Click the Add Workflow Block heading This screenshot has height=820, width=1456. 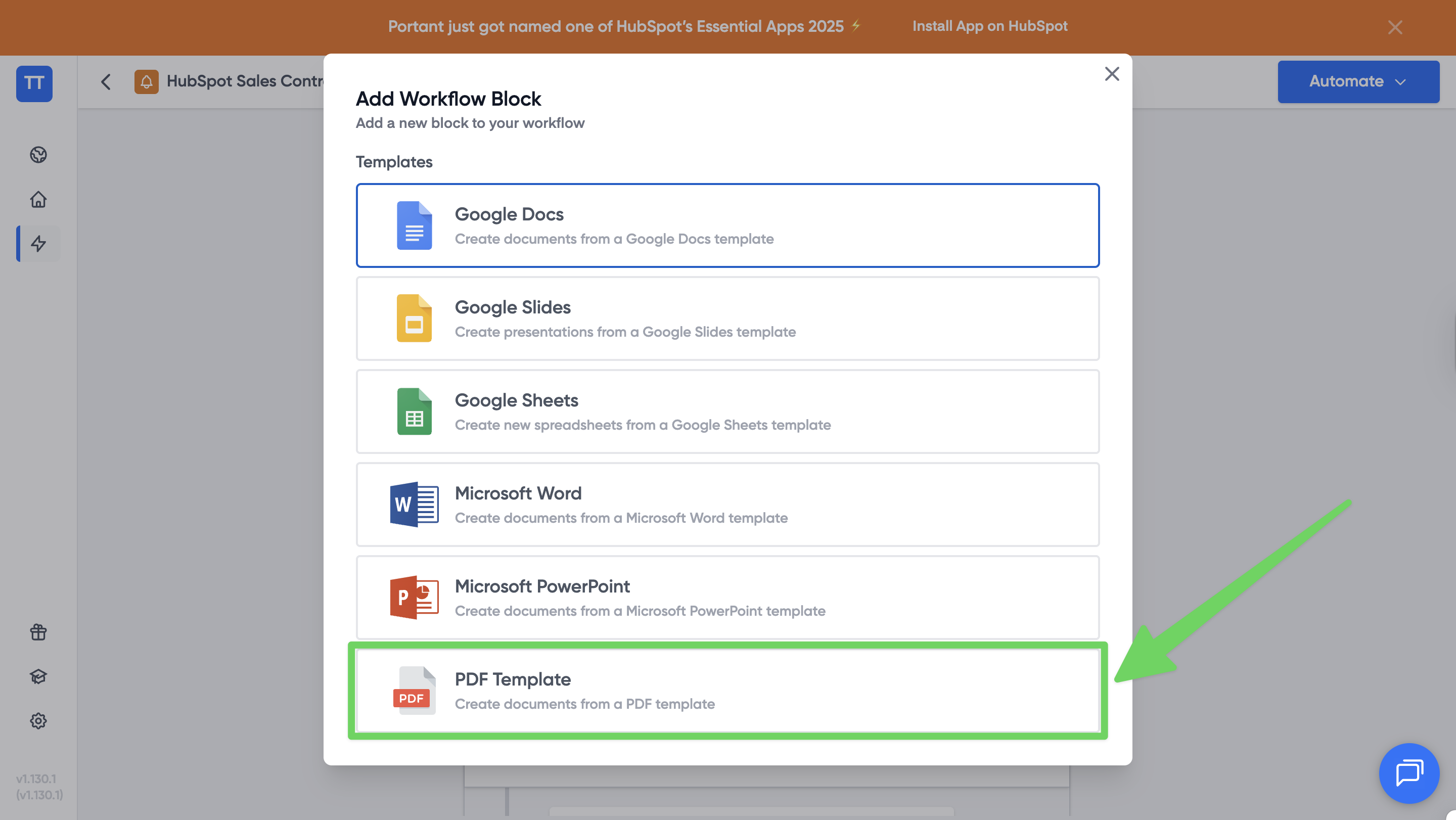coord(448,99)
